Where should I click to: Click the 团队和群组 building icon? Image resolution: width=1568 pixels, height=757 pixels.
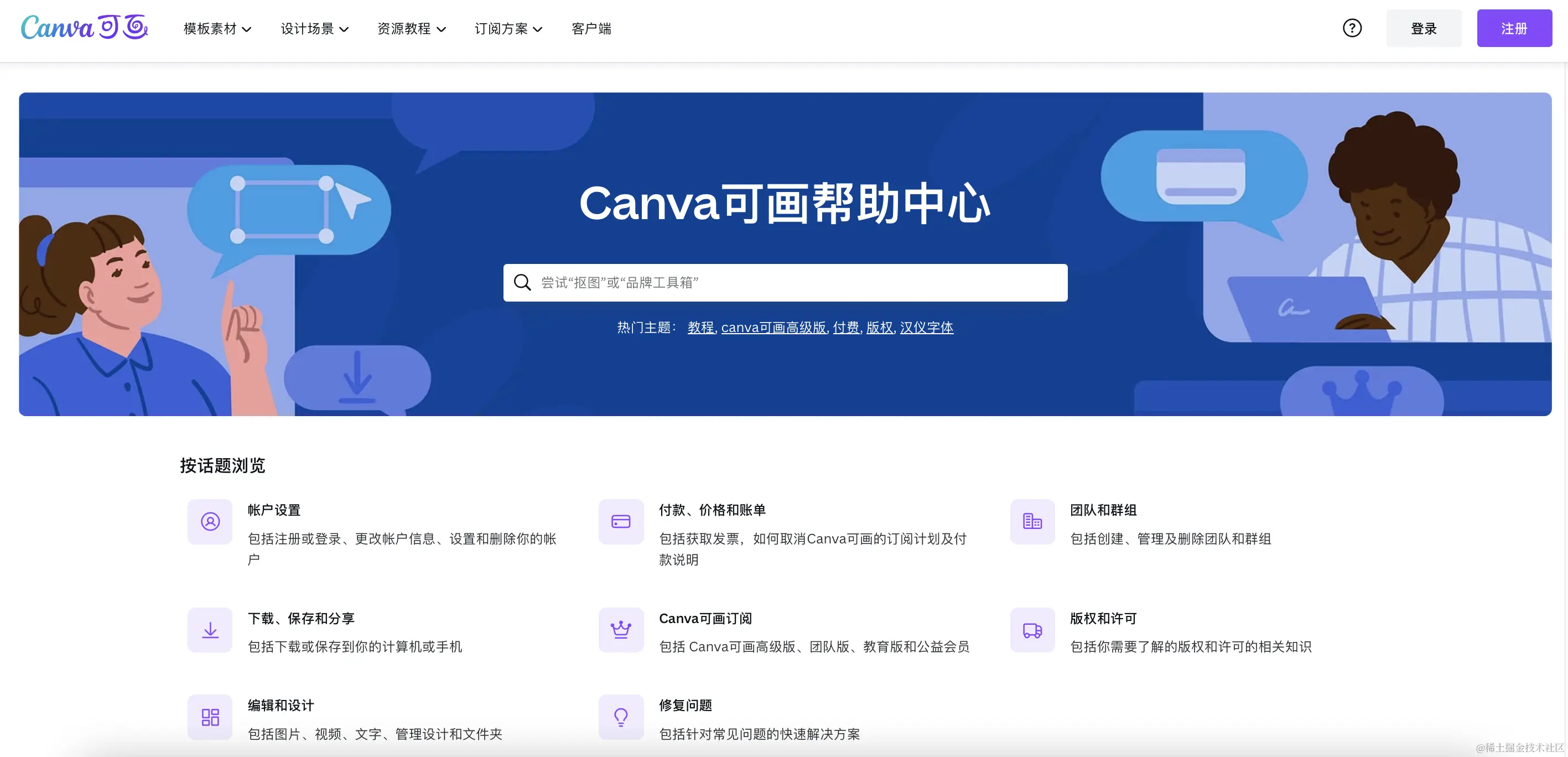coord(1032,522)
